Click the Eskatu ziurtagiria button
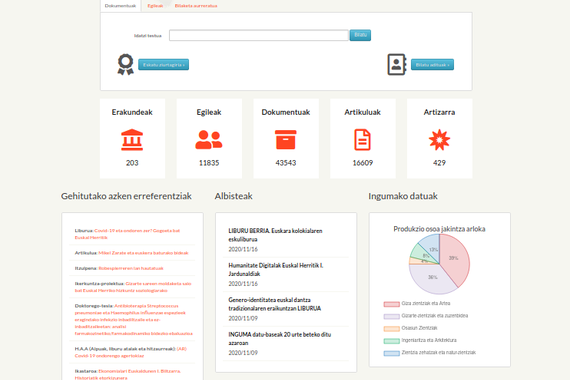This screenshot has width=570, height=380. point(164,65)
